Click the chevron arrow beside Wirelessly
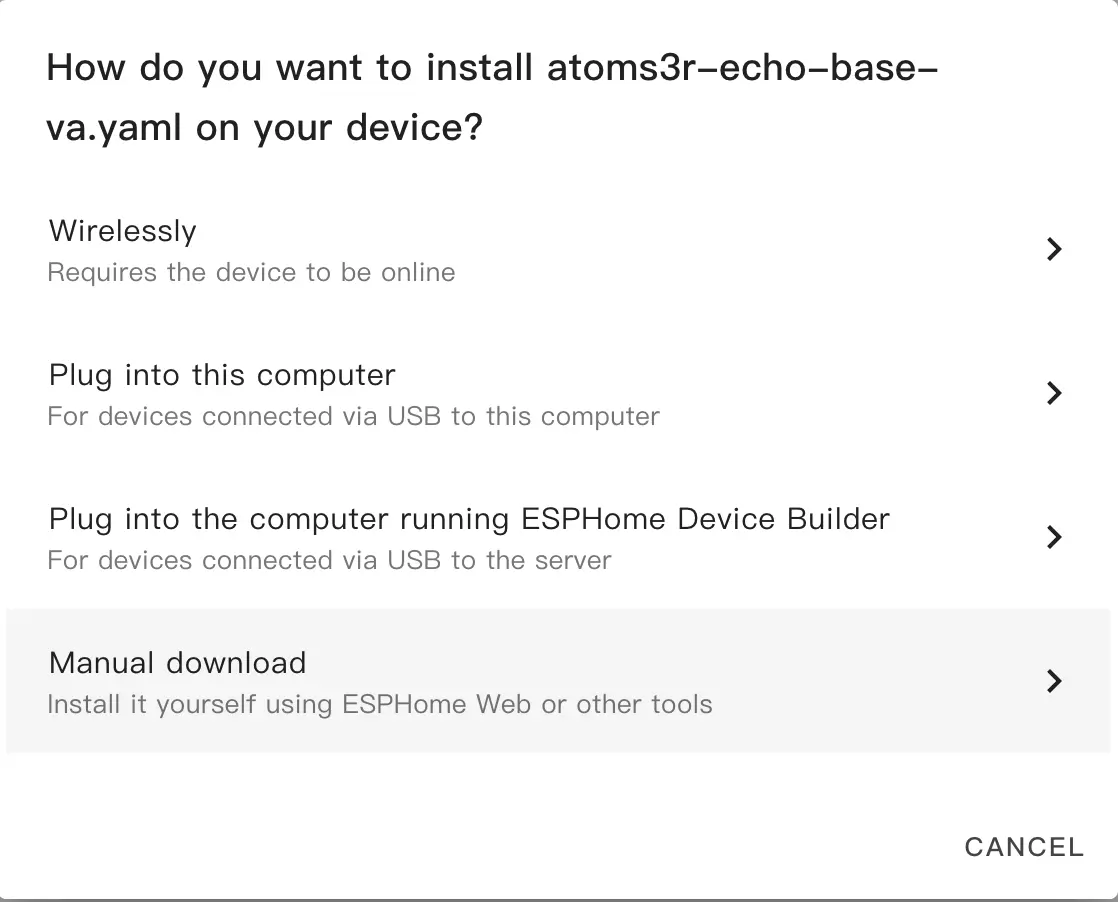Screen dimensions: 1118x902 (1053, 249)
